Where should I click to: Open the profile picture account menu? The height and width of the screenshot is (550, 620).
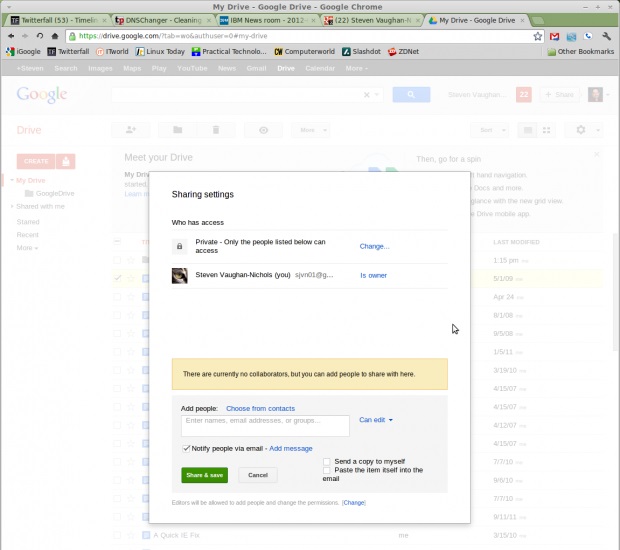(x=599, y=95)
